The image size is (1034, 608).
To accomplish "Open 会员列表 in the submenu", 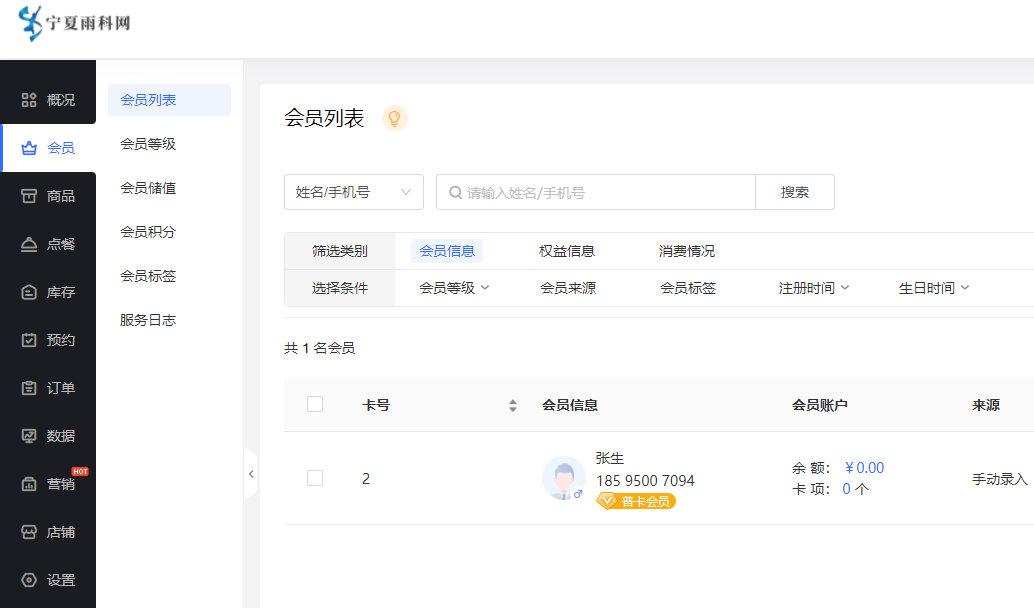I will [169, 100].
